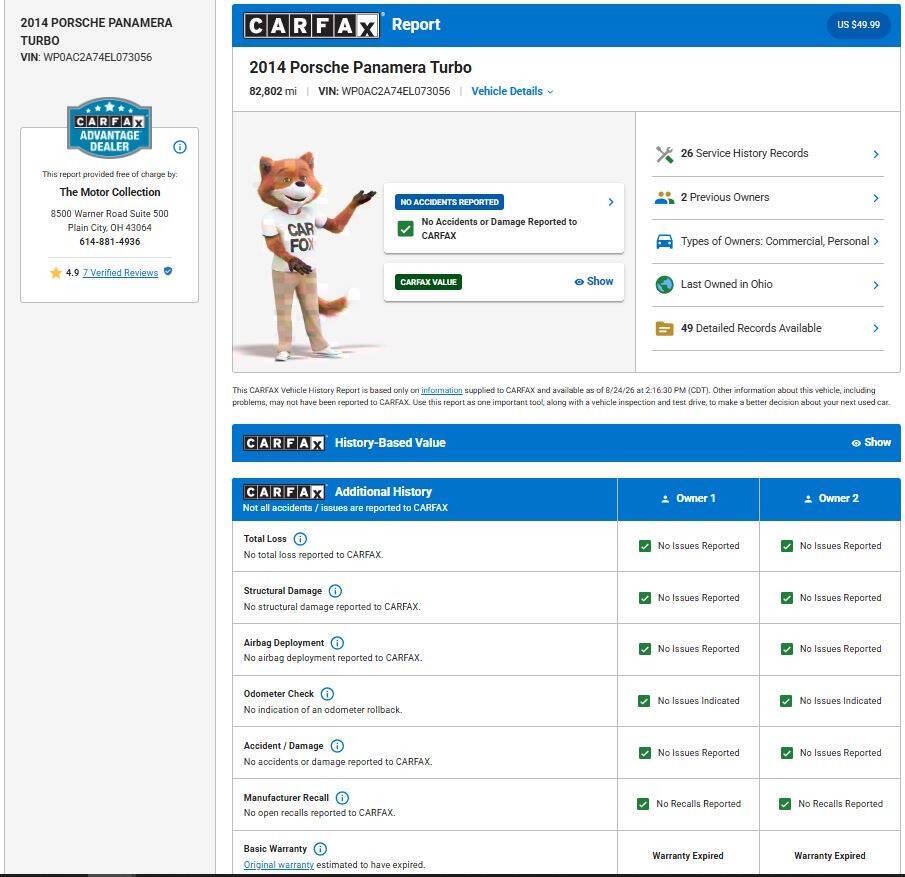
Task: Click the CARFAX logo in the History-Based Value bar
Action: tap(284, 443)
